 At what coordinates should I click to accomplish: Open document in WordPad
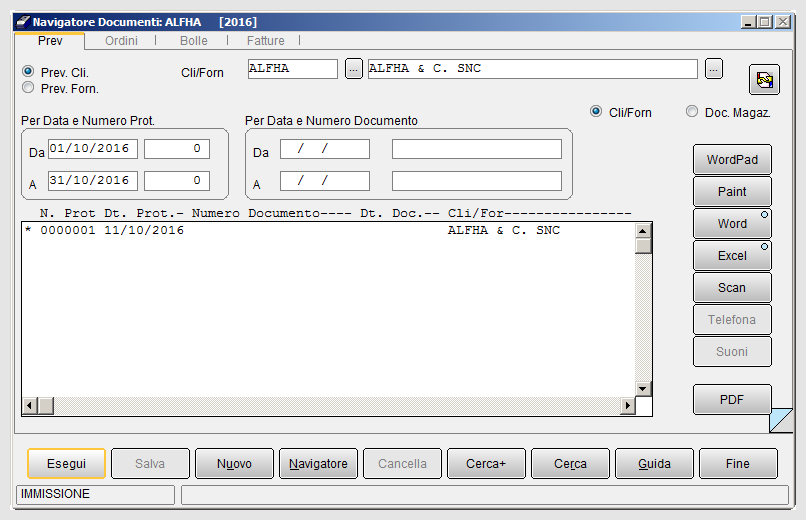tap(732, 160)
